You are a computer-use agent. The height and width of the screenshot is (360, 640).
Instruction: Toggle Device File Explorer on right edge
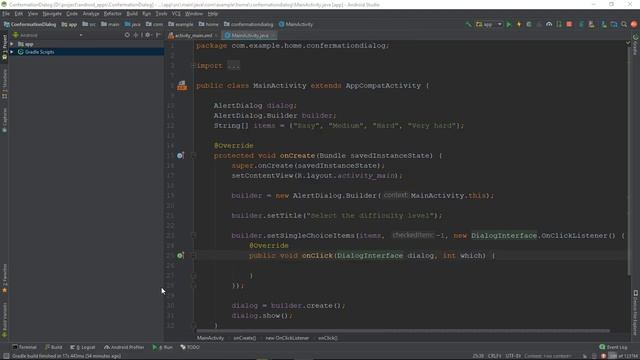(x=636, y=312)
